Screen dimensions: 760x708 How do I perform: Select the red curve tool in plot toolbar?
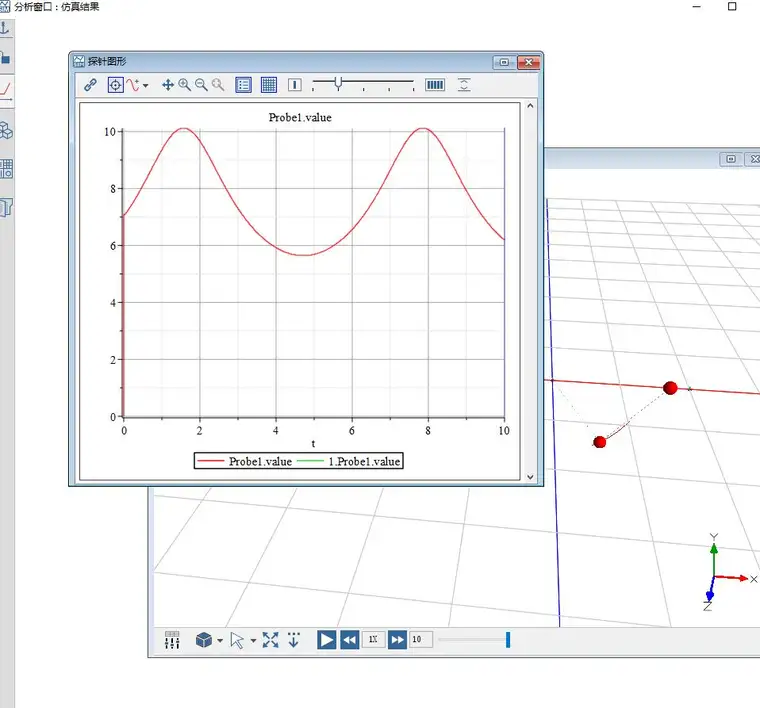point(133,85)
